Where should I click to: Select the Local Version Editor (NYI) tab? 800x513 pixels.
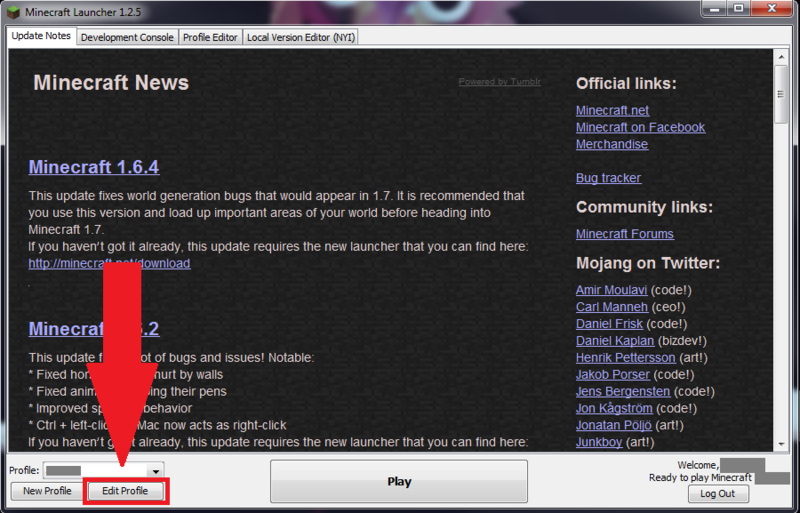tap(301, 37)
